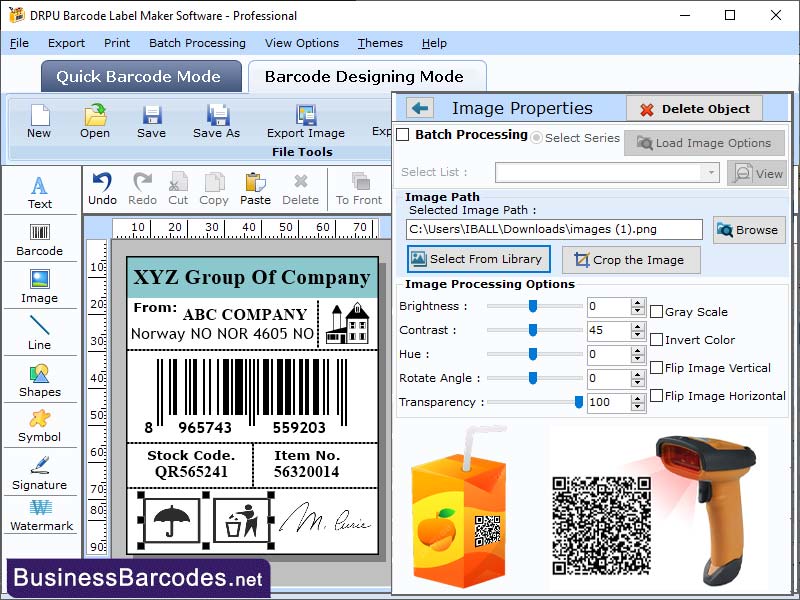Screen dimensions: 800x600
Task: Open the Export menu
Action: click(66, 43)
